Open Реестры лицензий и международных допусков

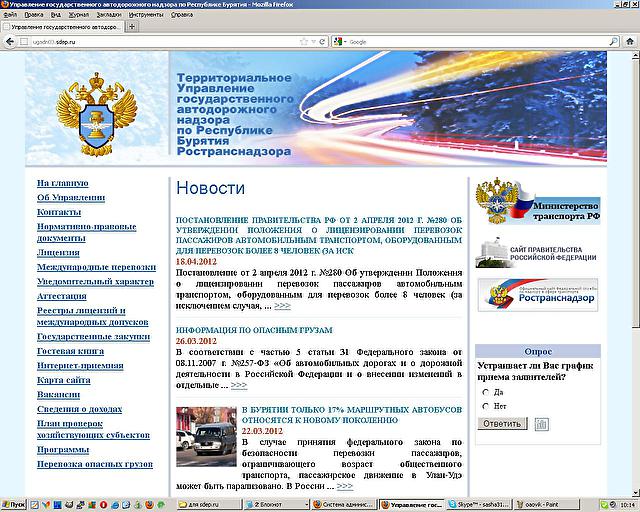tap(93, 316)
